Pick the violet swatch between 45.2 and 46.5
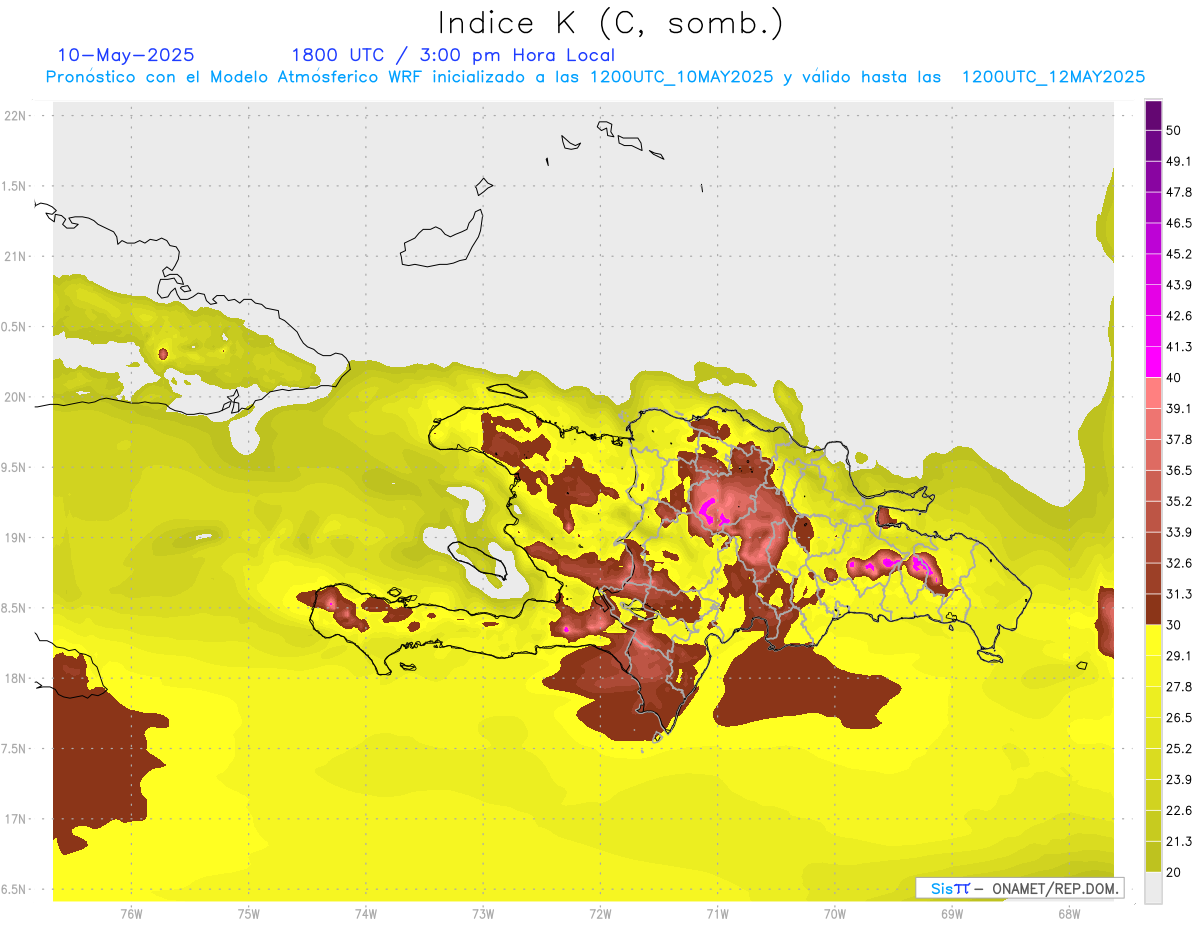The image size is (1200, 927). 1154,238
